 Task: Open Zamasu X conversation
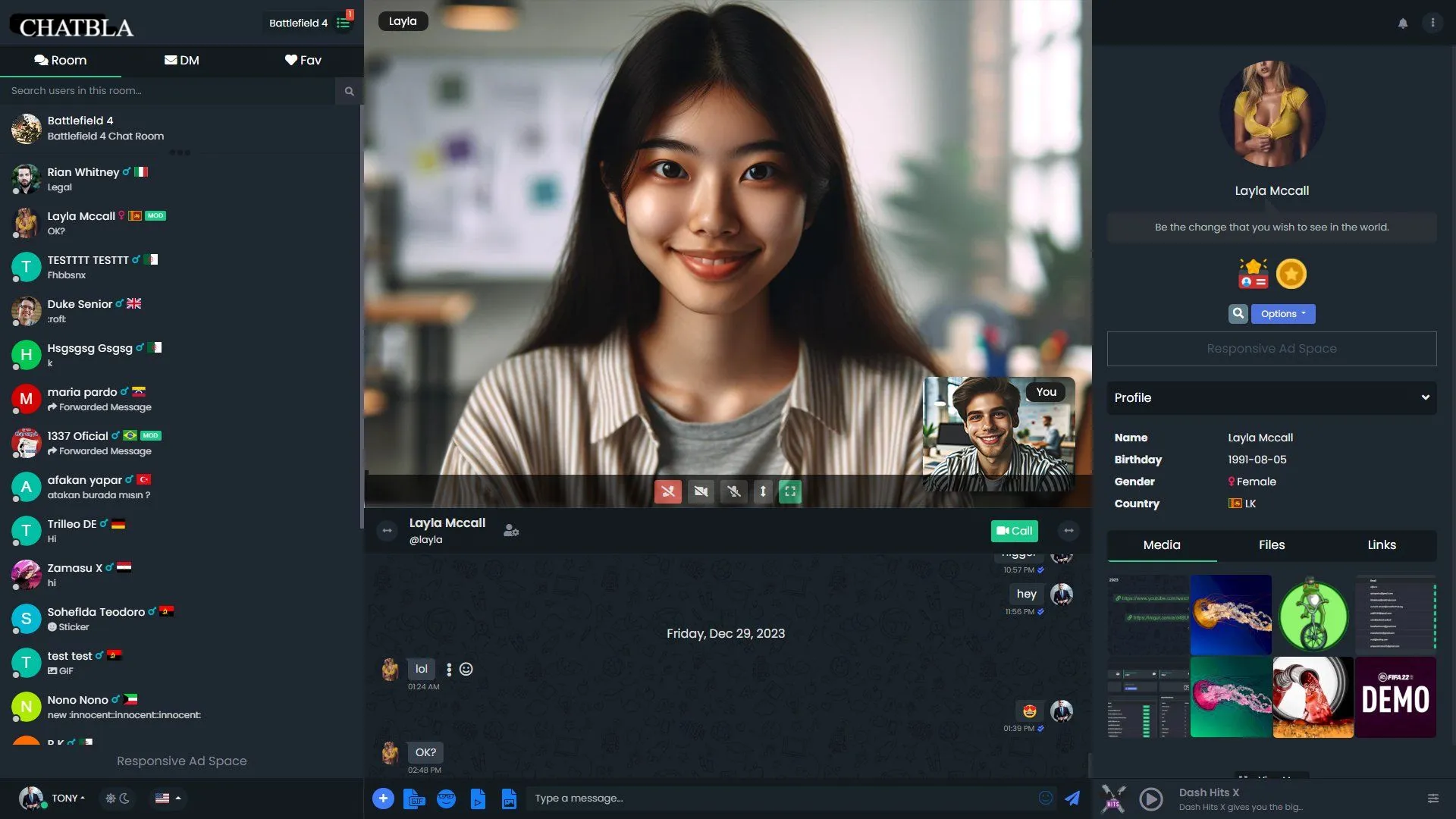tap(180, 576)
